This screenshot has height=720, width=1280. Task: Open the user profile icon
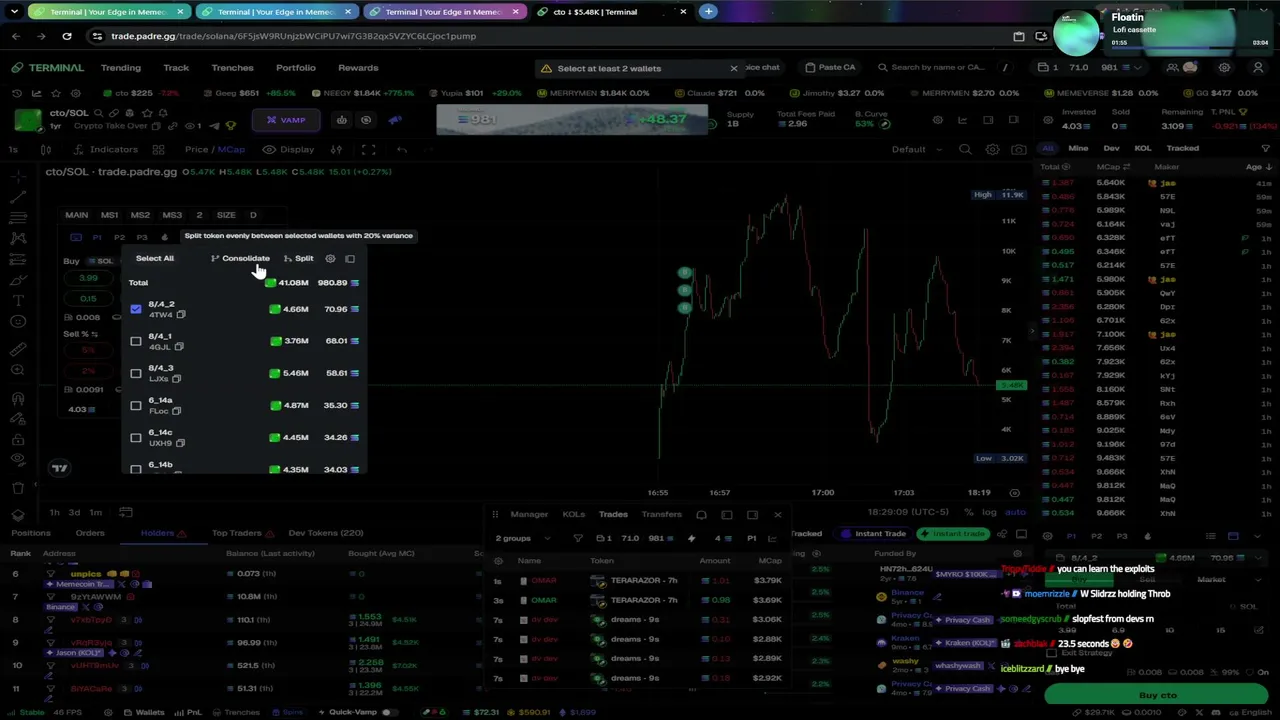1258,68
